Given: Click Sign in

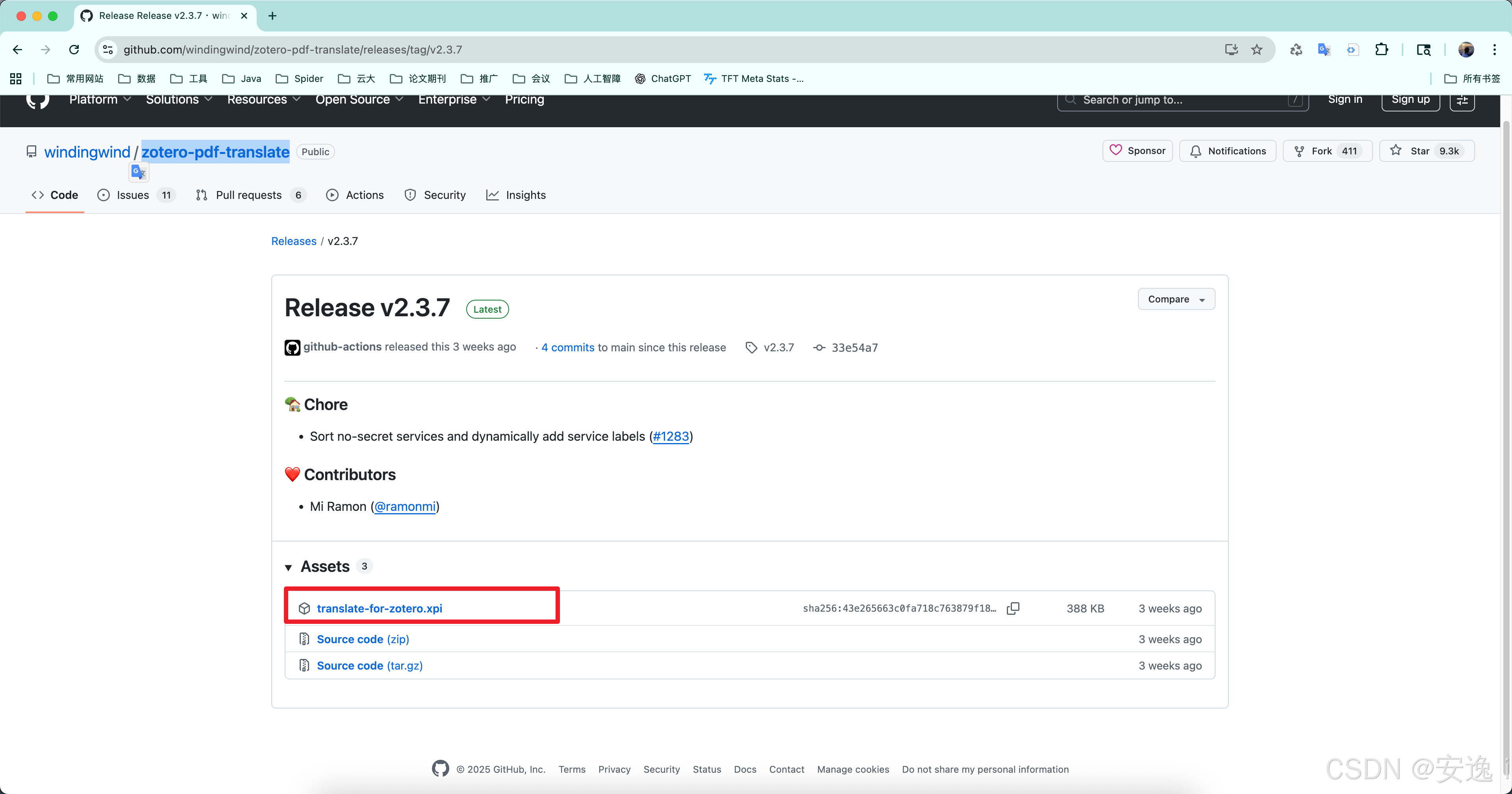Looking at the screenshot, I should [x=1345, y=100].
